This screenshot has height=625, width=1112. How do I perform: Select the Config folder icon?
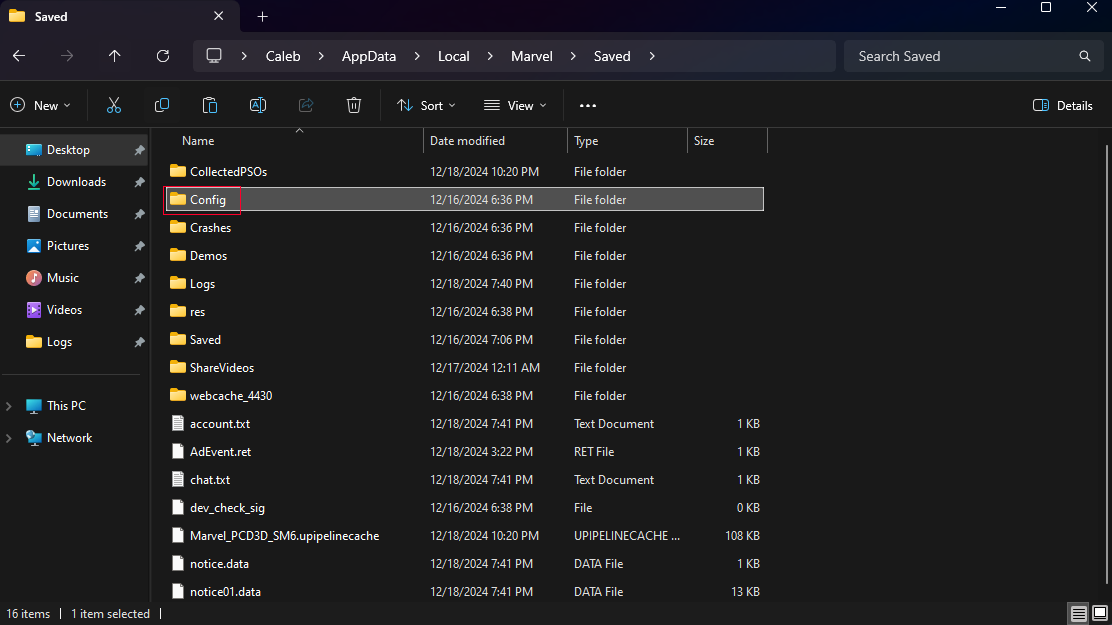[178, 199]
